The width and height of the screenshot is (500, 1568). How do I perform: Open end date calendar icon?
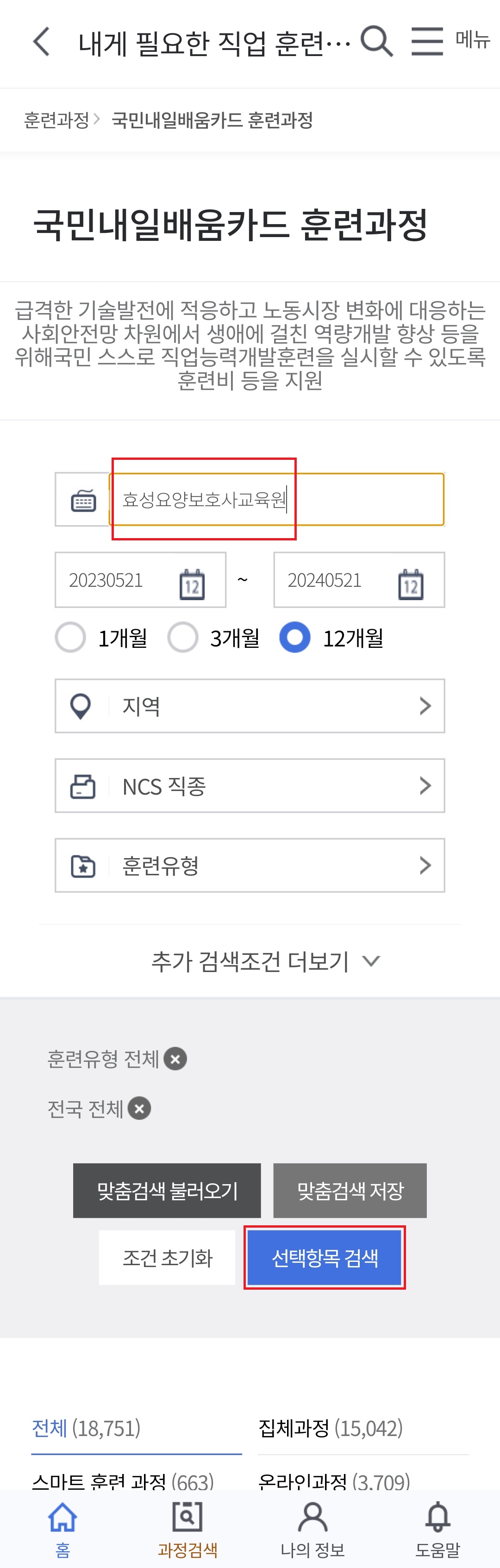coord(411,584)
